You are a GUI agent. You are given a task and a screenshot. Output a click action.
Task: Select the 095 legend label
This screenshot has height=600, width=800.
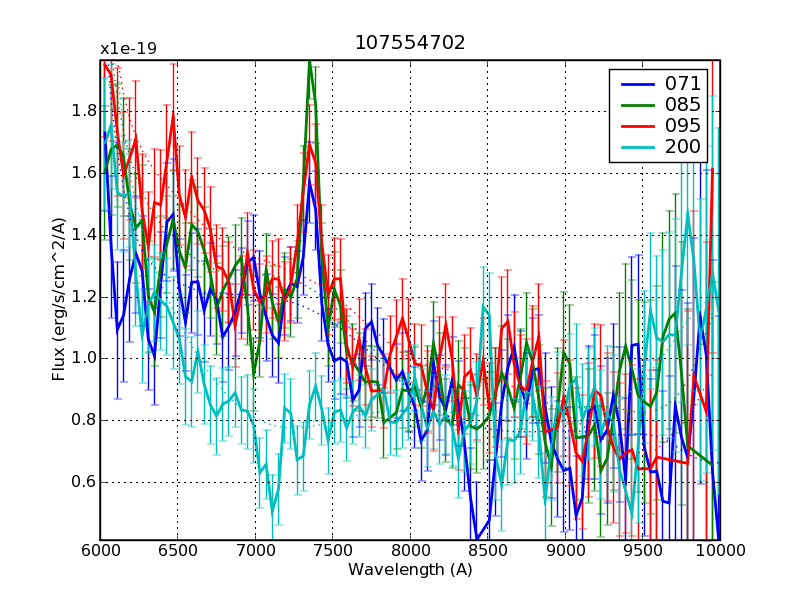tap(681, 126)
